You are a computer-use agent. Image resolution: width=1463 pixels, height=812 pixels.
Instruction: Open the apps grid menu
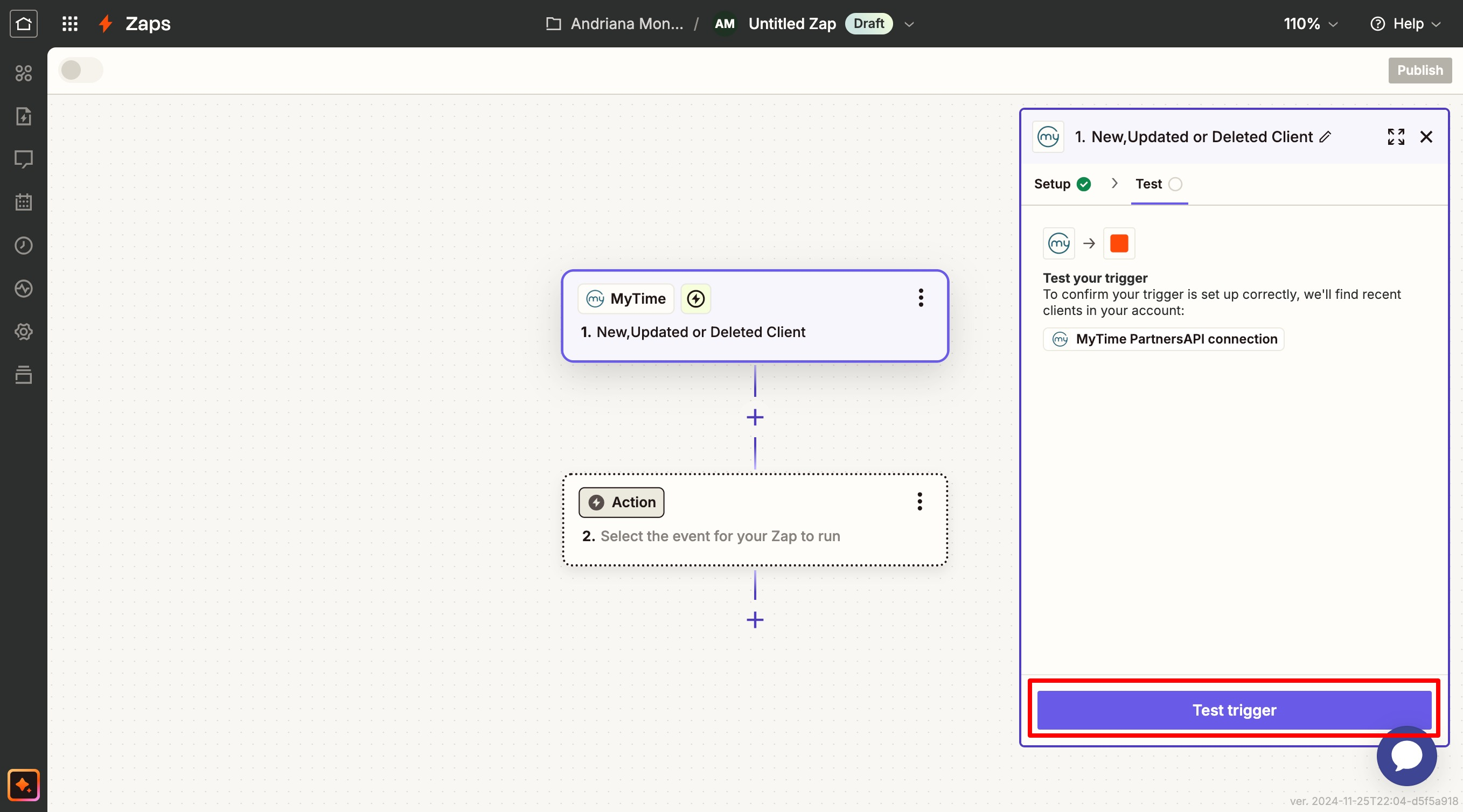(x=69, y=23)
